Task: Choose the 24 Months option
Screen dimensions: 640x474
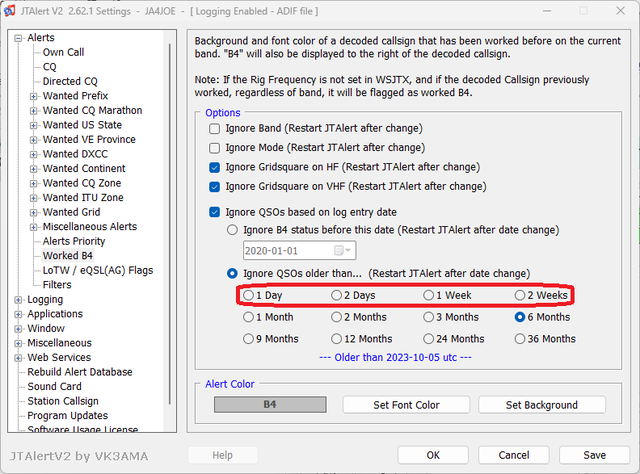Action: tap(428, 338)
